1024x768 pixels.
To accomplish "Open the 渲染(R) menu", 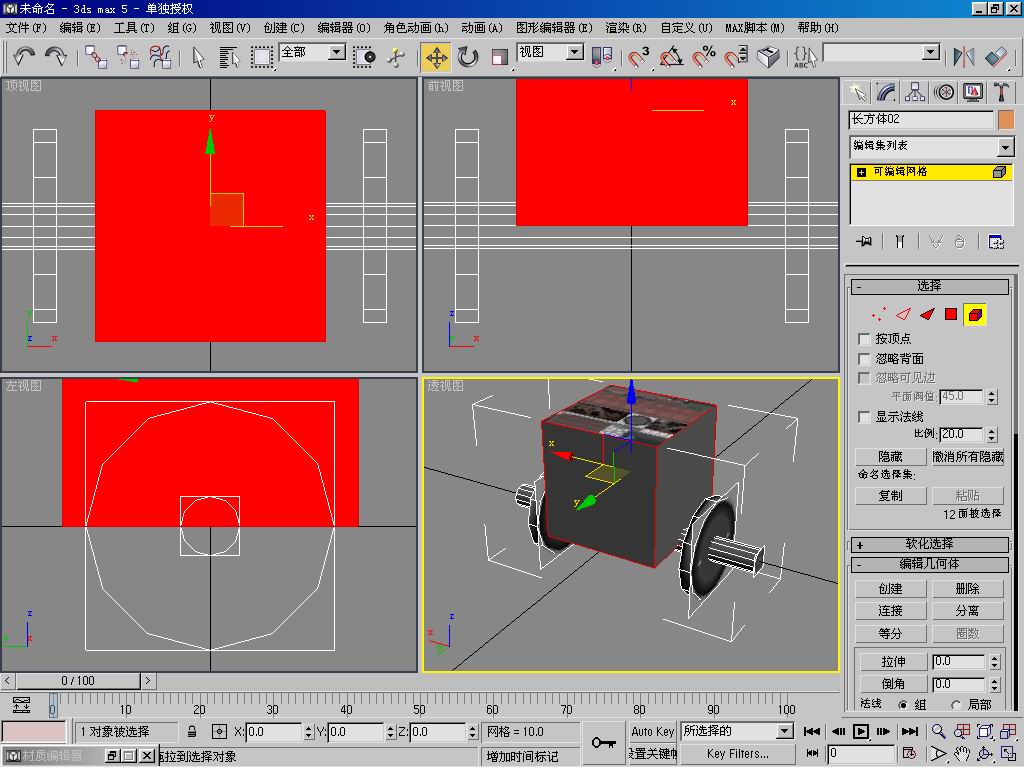I will click(626, 28).
